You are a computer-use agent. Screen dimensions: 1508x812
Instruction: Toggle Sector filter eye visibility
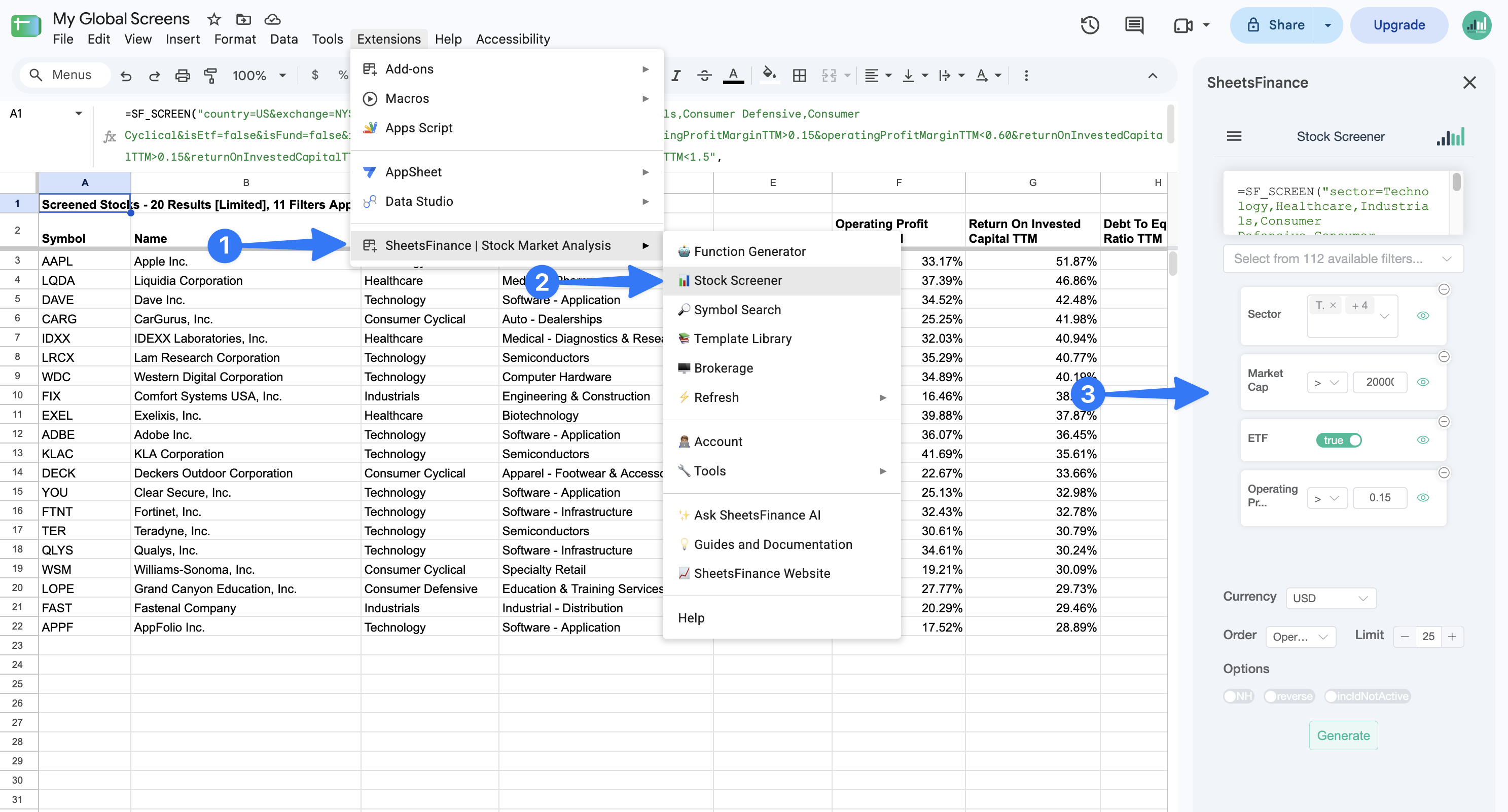coord(1422,316)
